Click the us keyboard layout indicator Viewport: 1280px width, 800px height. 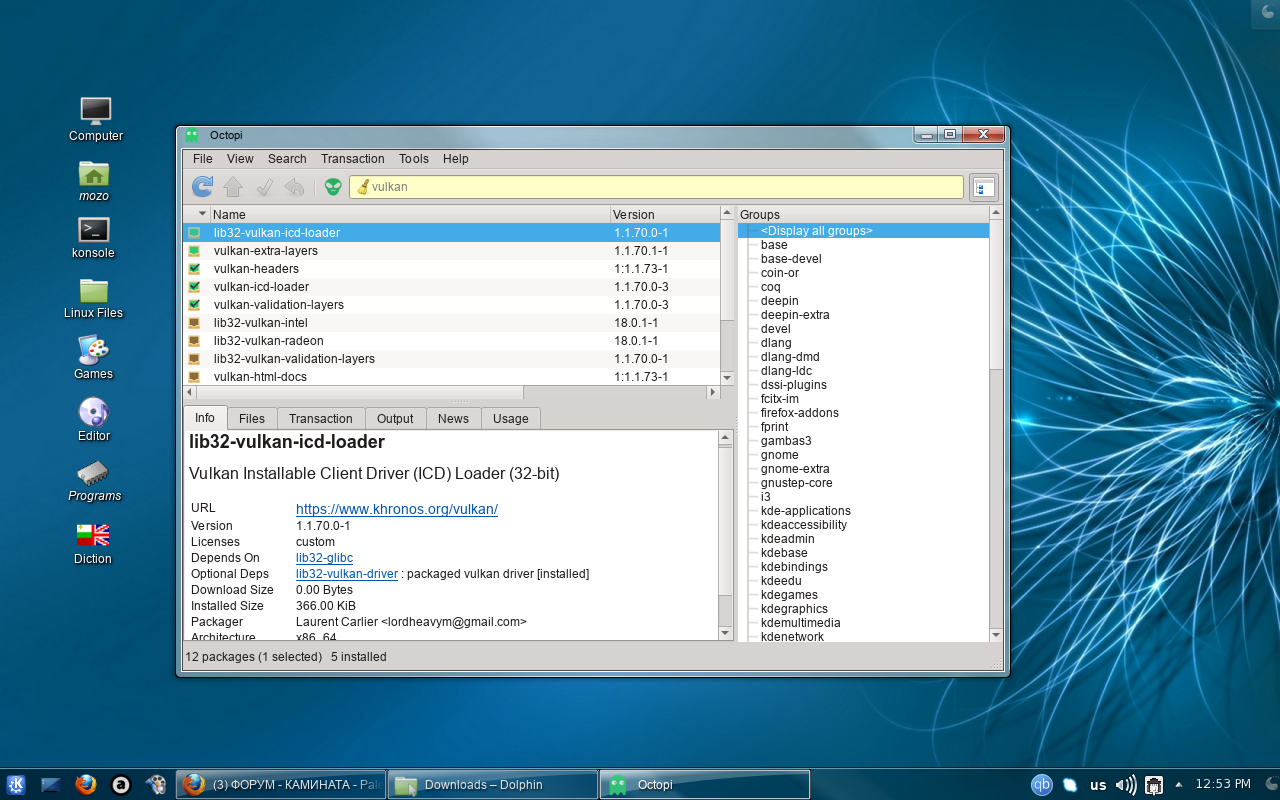pos(1098,785)
